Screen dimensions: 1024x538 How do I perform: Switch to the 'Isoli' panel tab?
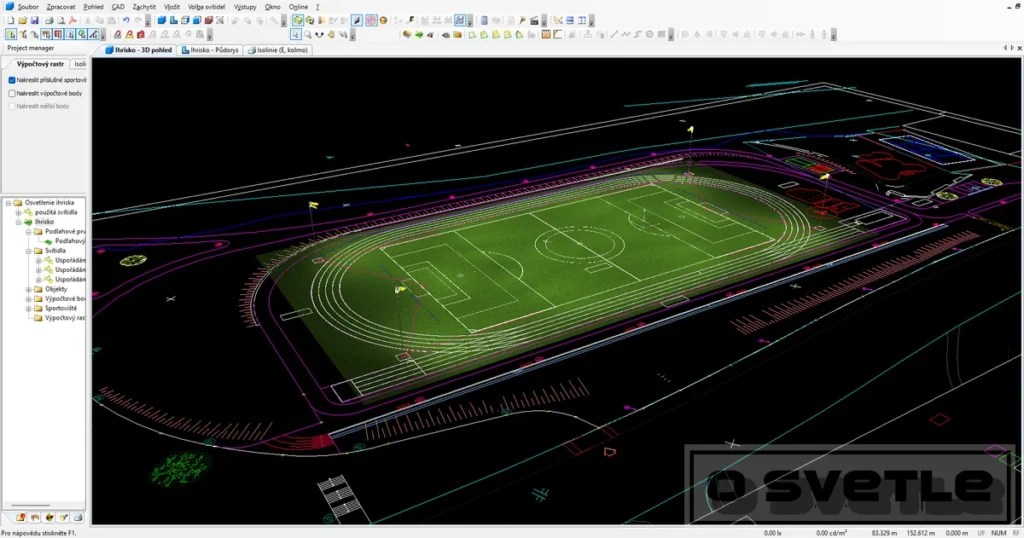coord(79,64)
